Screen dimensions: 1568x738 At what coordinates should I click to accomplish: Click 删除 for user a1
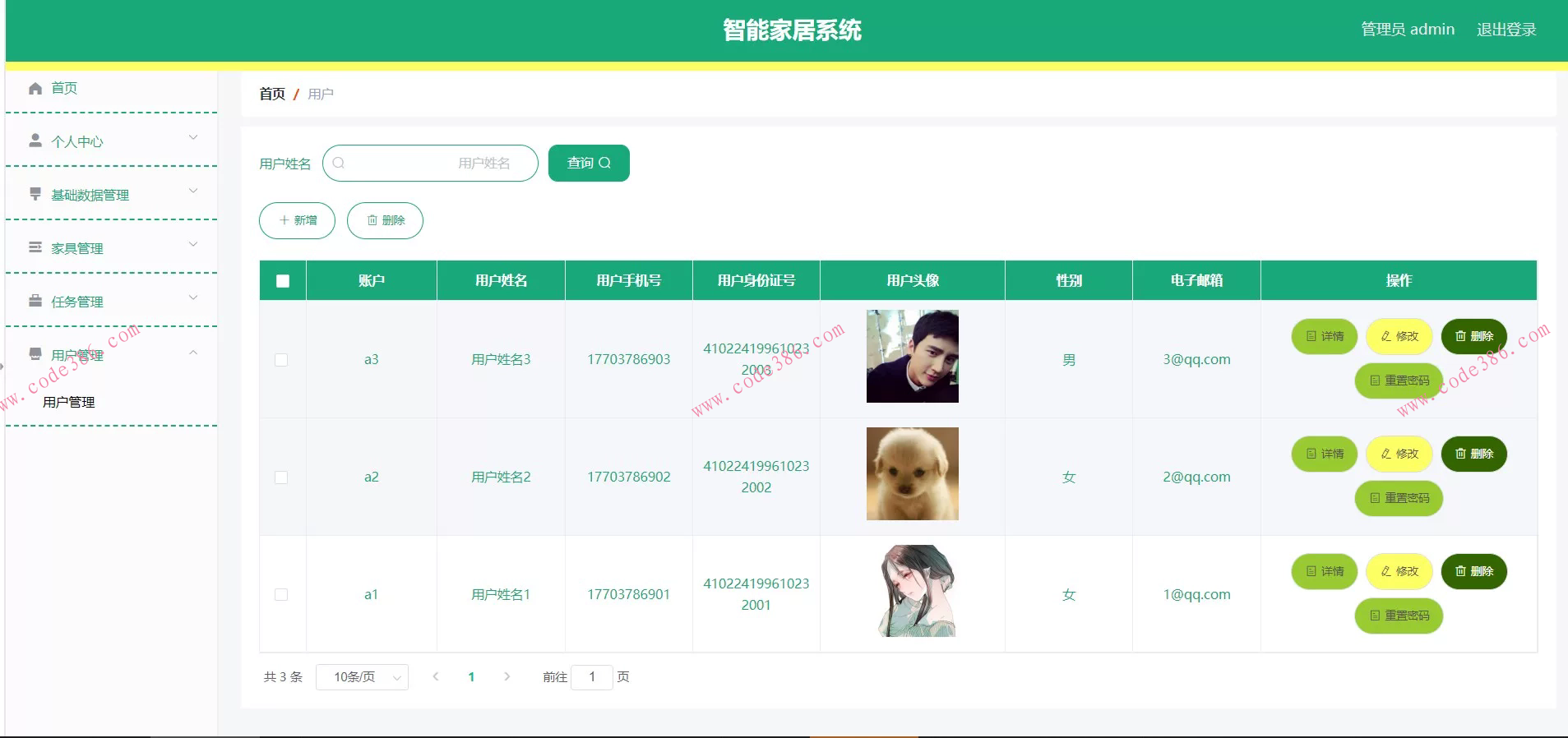pyautogui.click(x=1474, y=571)
